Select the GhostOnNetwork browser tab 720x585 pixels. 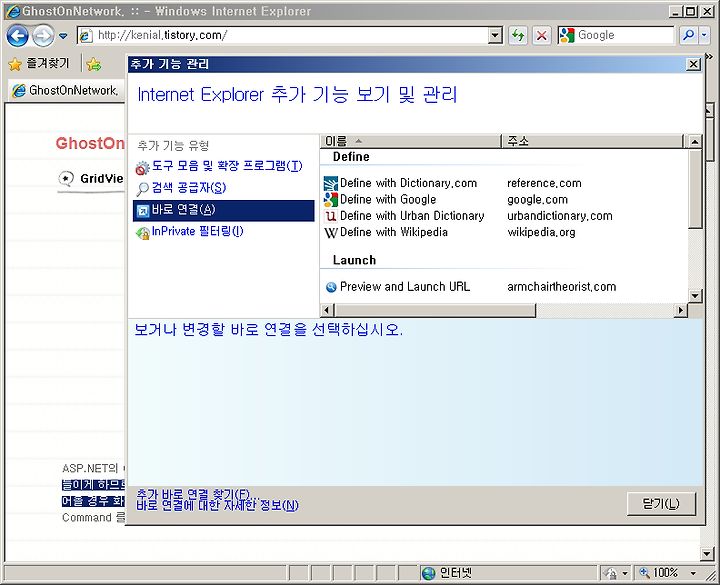66,90
